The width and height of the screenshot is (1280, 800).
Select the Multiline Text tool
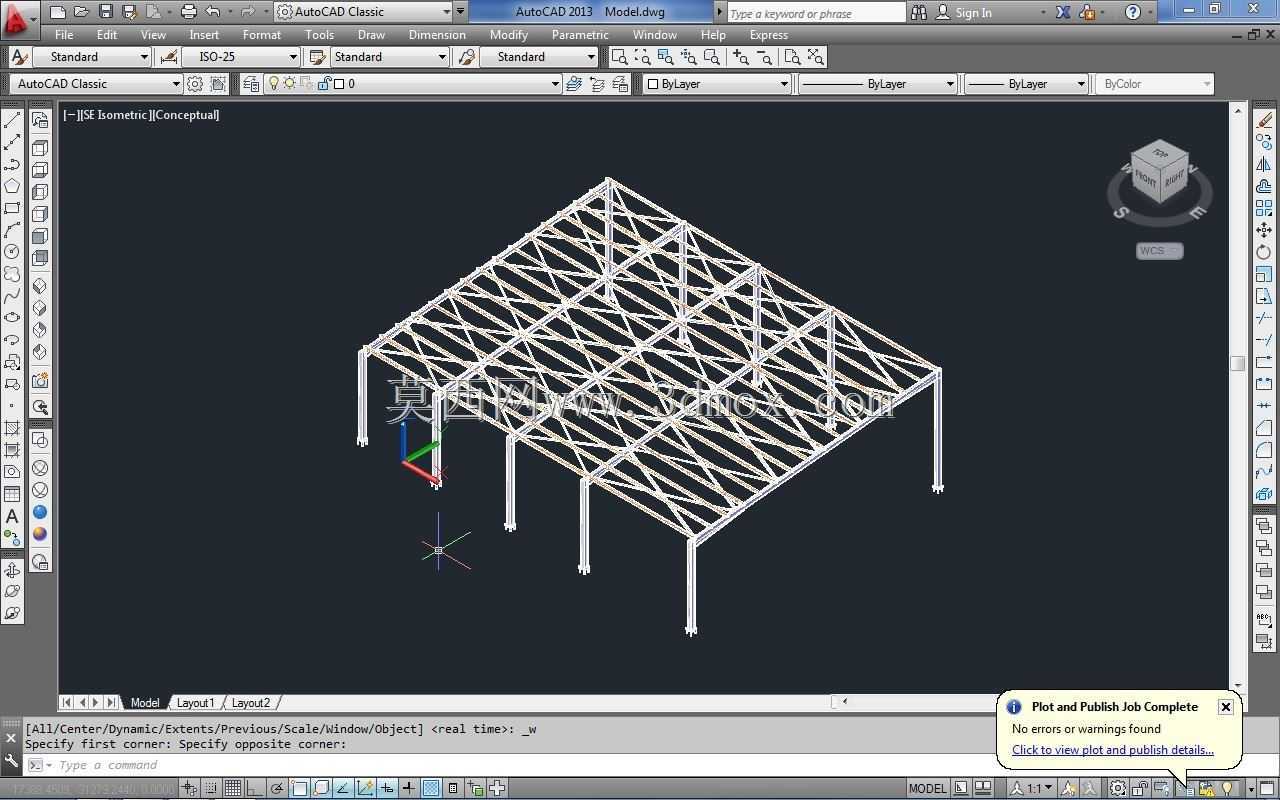coord(12,516)
